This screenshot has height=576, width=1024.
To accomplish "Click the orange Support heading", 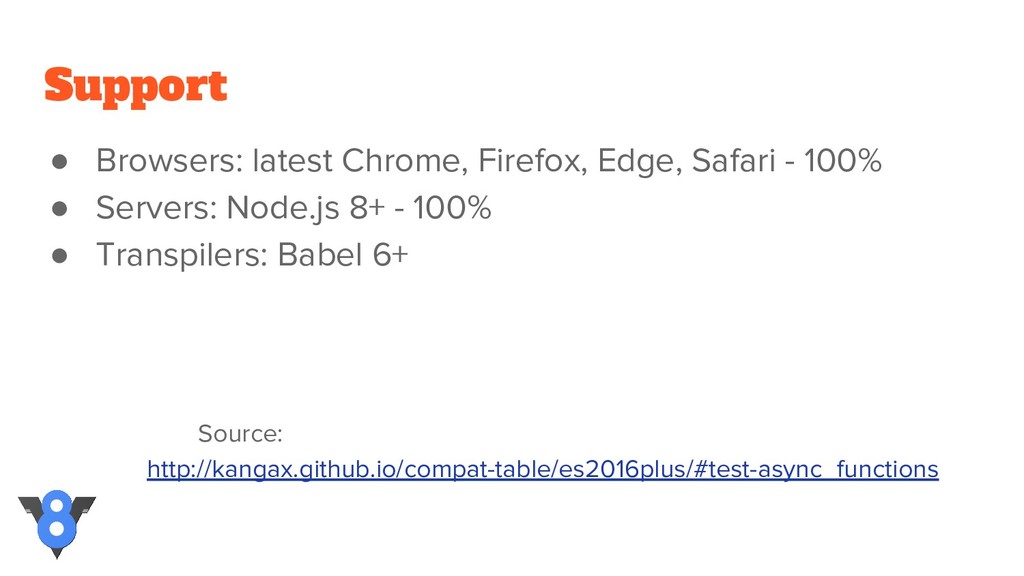I will [x=136, y=87].
